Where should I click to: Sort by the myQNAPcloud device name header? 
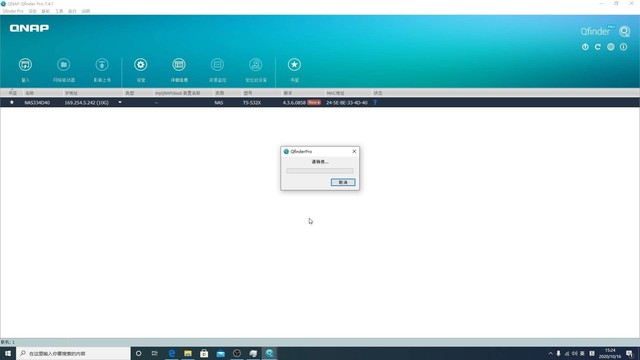(x=177, y=93)
